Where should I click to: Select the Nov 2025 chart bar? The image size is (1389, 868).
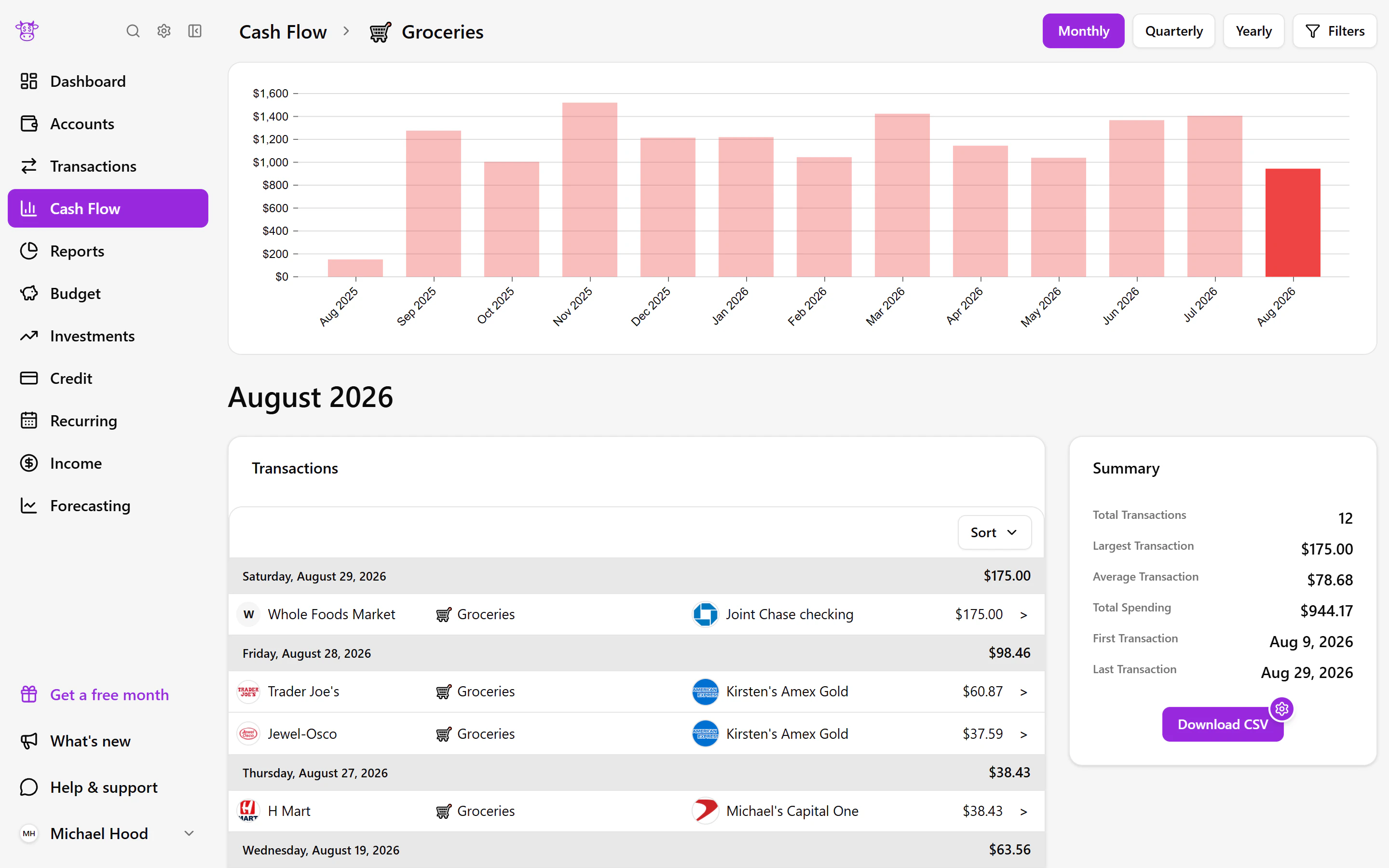pos(589,190)
